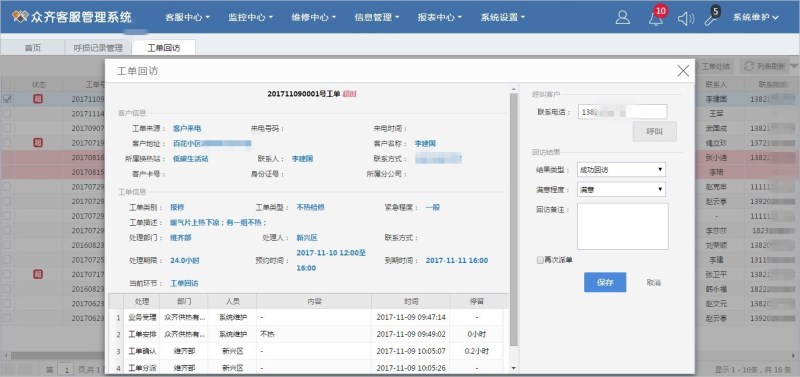Close the 工单回访 dialog with X
The image size is (800, 377).
(683, 71)
